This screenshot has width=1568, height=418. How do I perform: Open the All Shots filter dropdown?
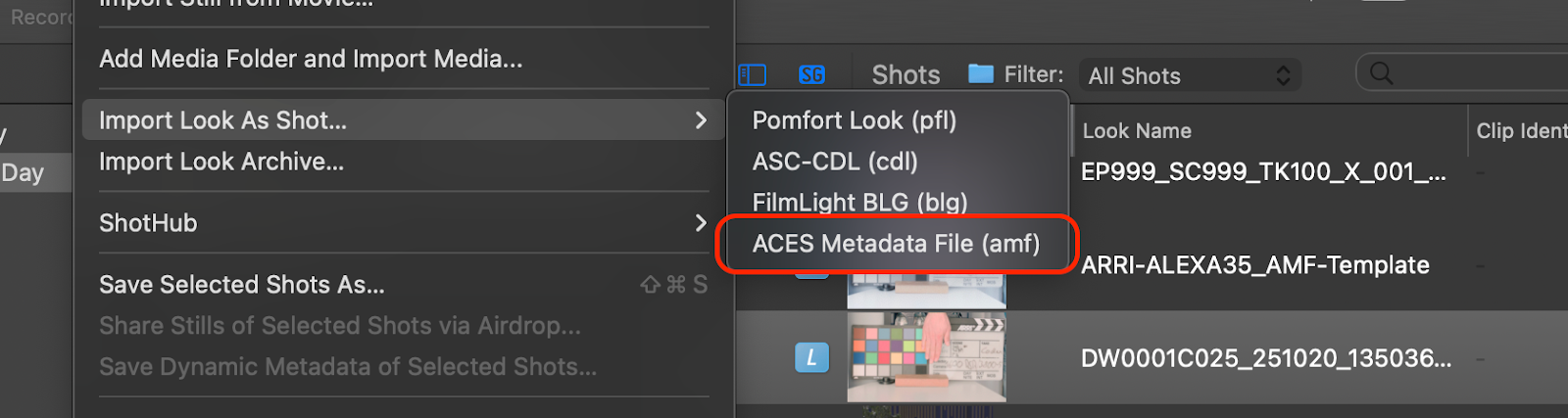(x=1190, y=75)
